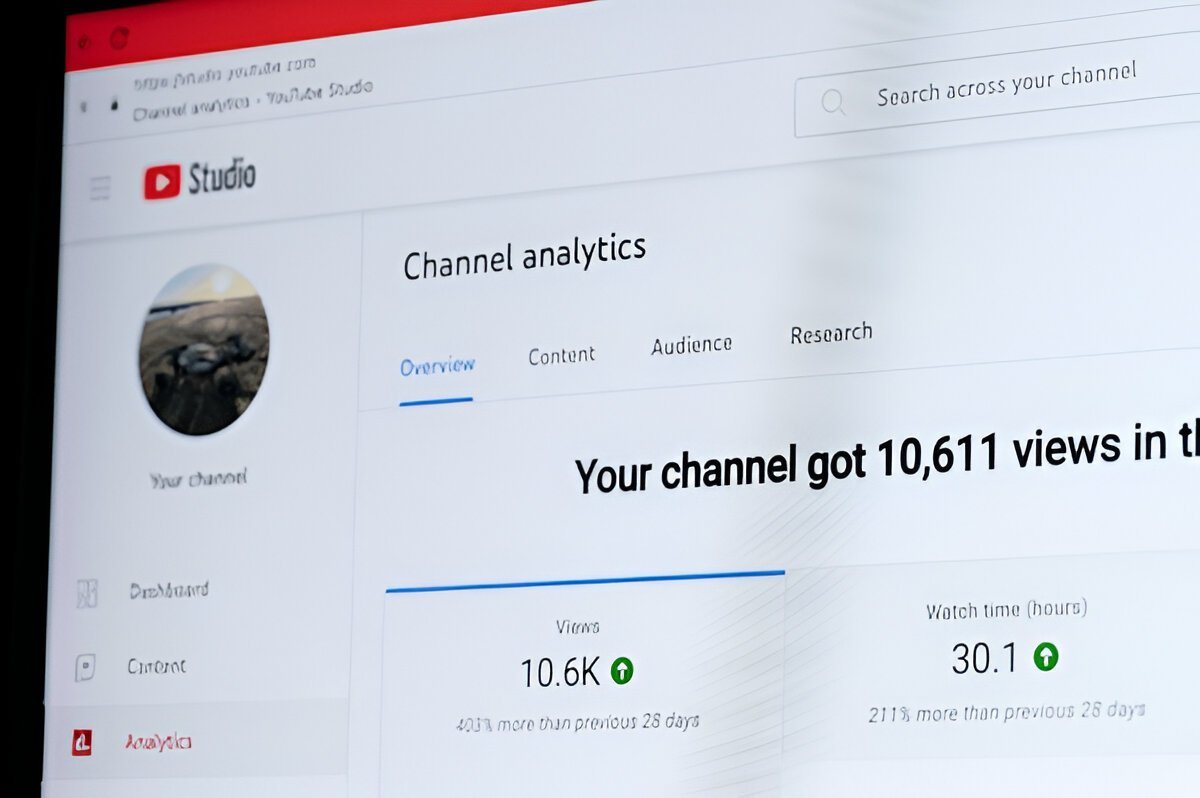Switch to the Content analytics tab
The width and height of the screenshot is (1200, 798).
[561, 356]
